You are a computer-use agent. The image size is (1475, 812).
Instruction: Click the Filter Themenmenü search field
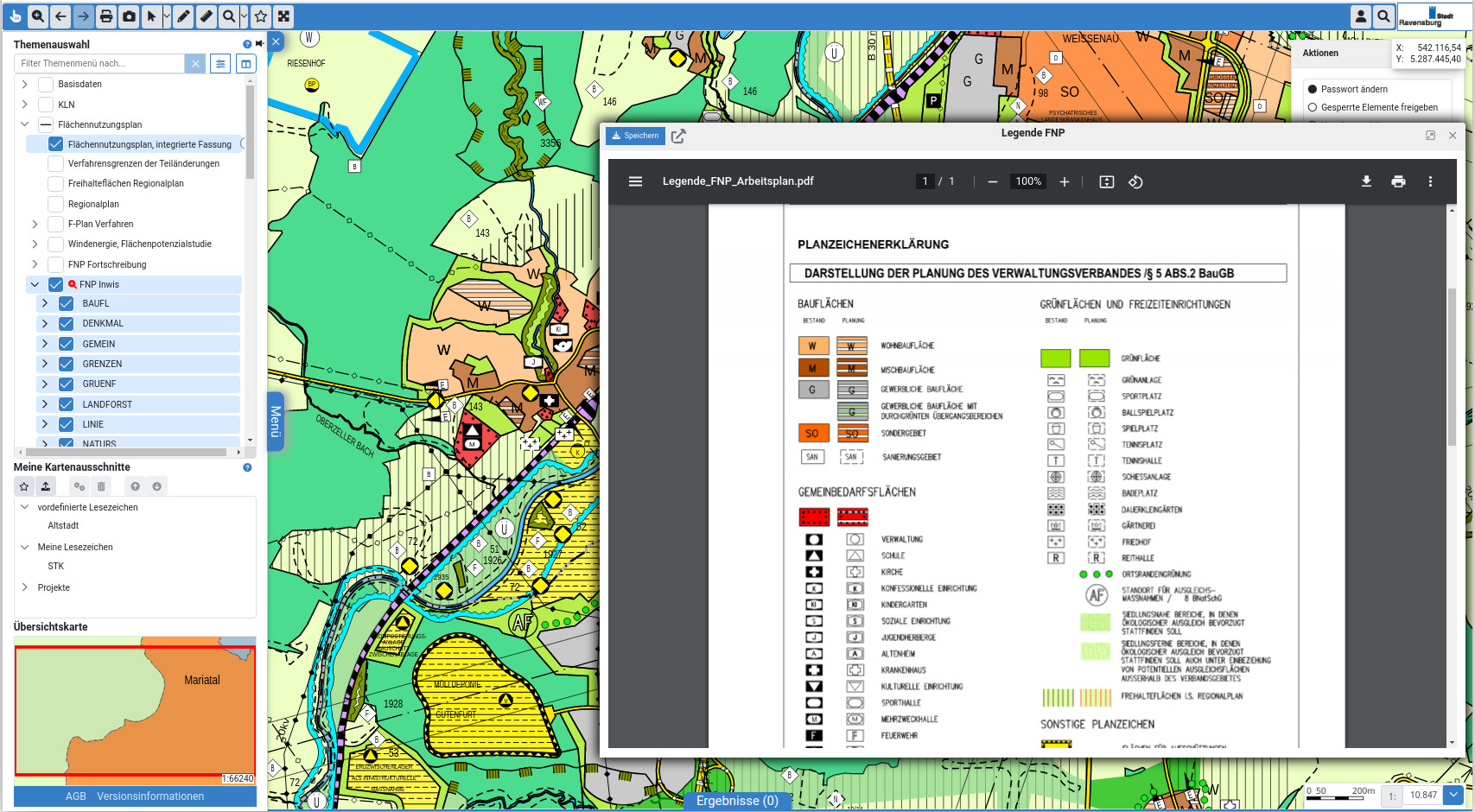pyautogui.click(x=99, y=63)
